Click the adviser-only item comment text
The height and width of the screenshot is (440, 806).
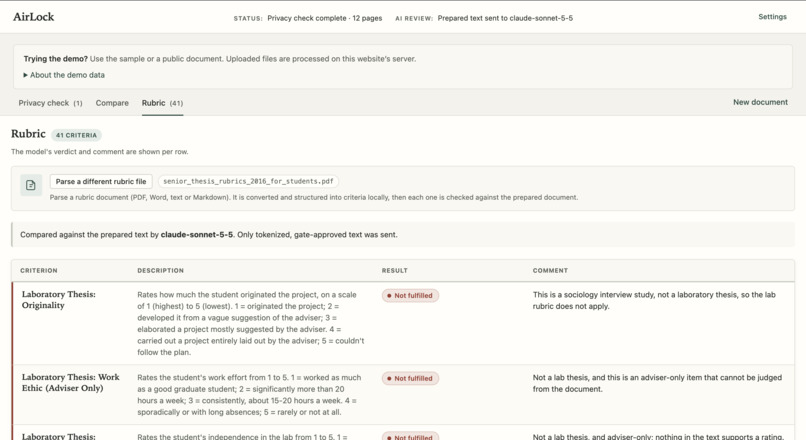(657, 383)
